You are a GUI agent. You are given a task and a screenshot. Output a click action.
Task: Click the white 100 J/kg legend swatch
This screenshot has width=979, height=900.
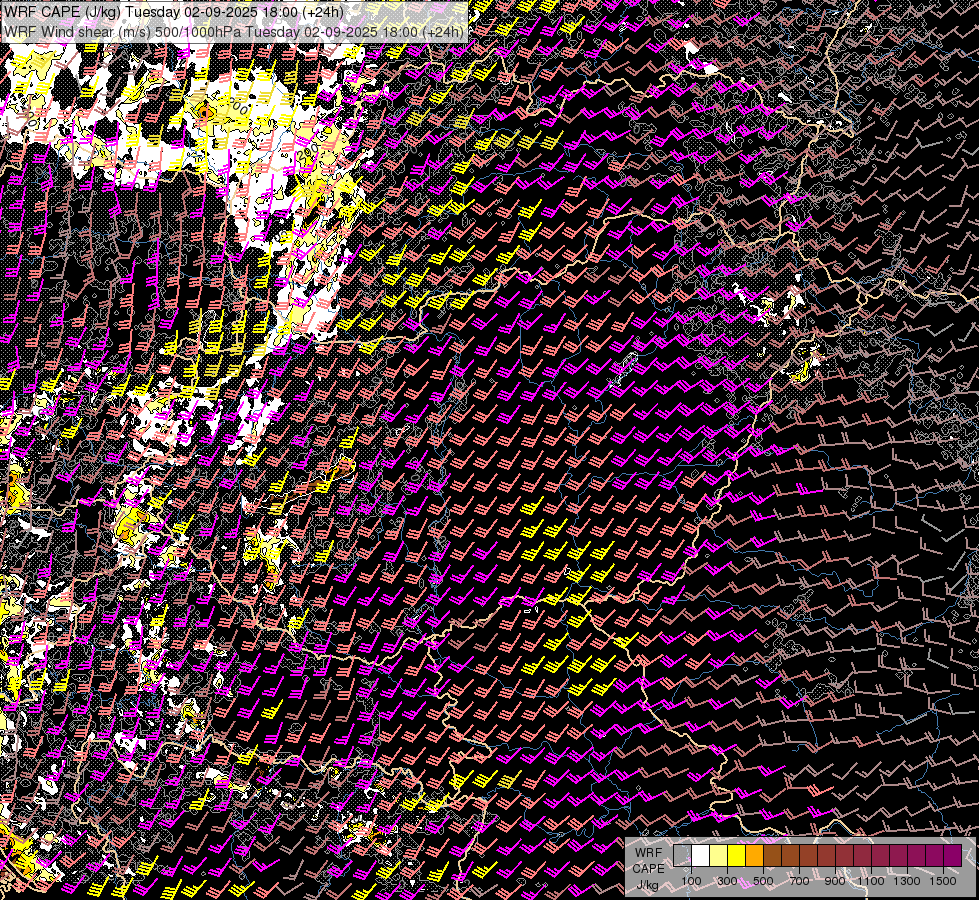[x=700, y=855]
